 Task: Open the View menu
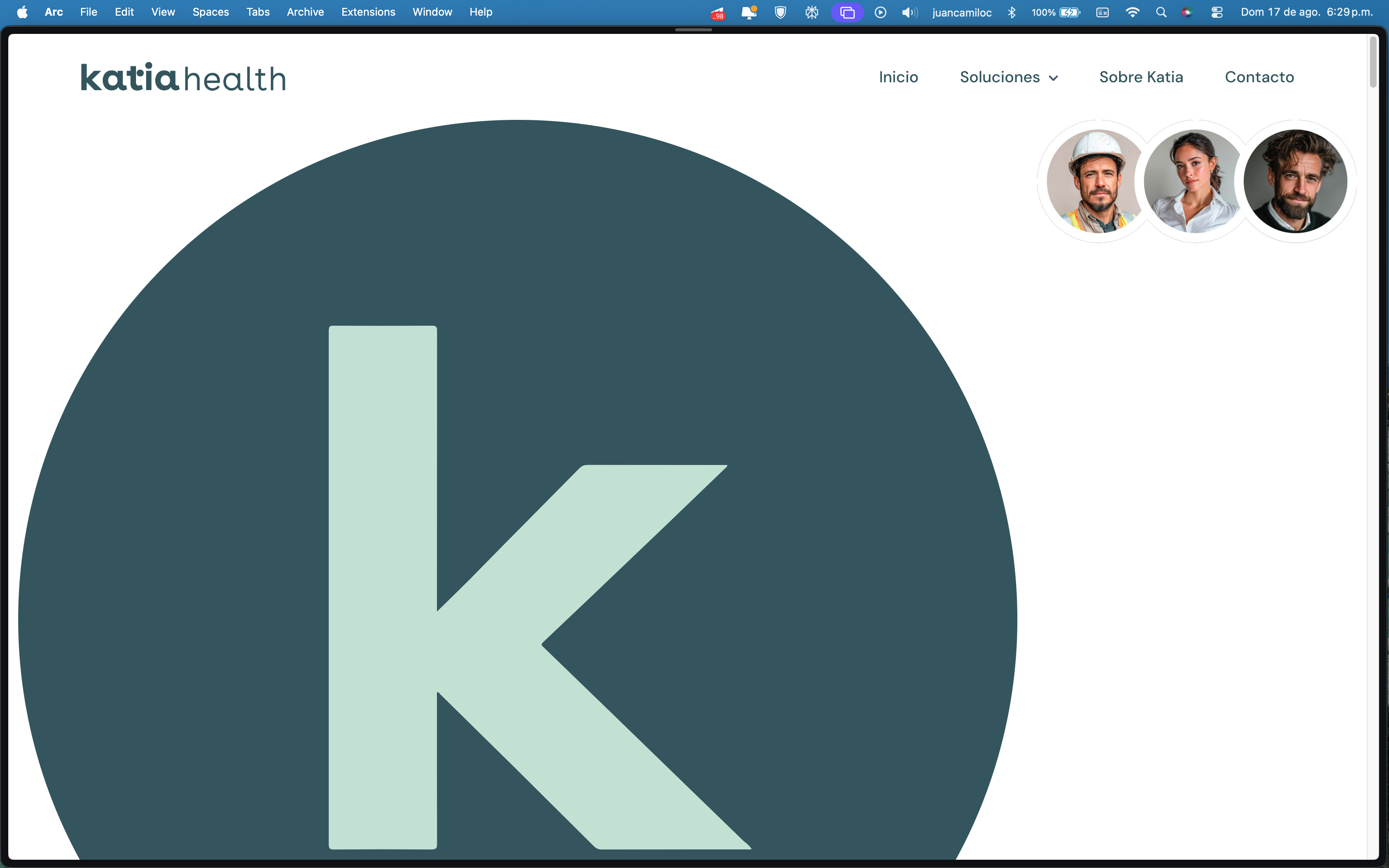pos(163,12)
